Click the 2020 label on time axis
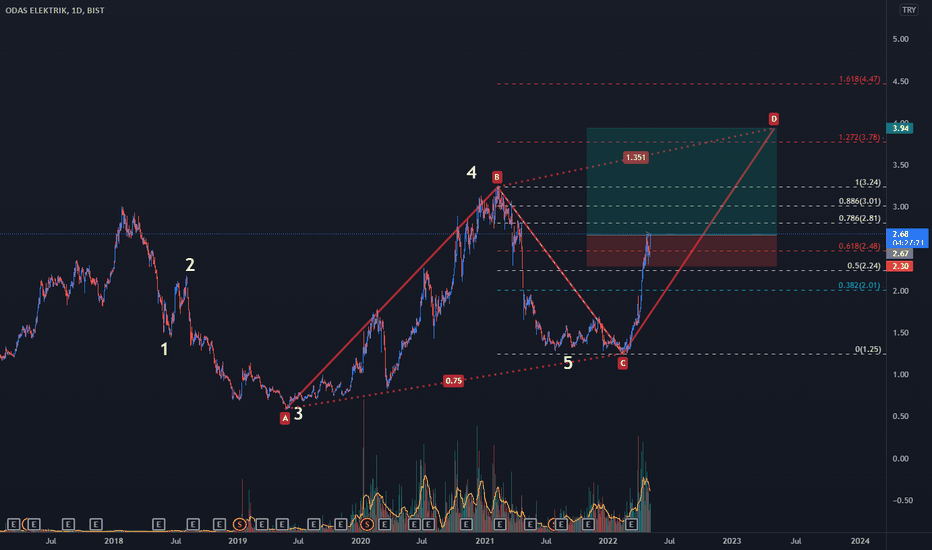Image resolution: width=932 pixels, height=550 pixels. pos(360,541)
